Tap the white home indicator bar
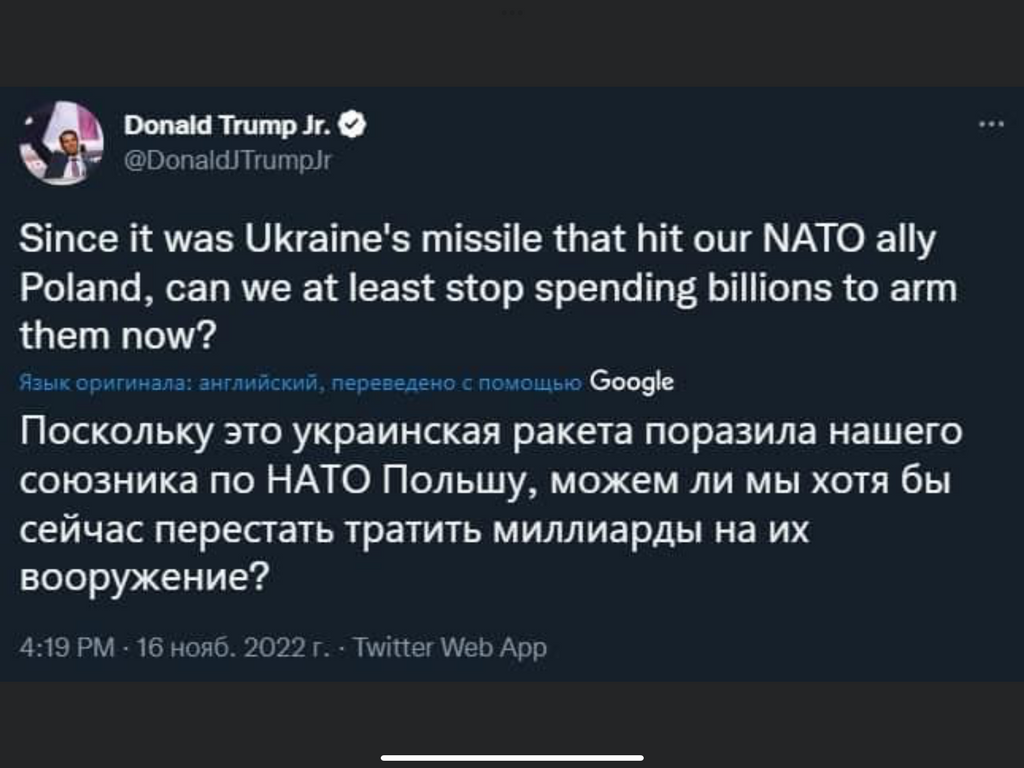Screen dimensions: 1024x768 (x=512, y=757)
